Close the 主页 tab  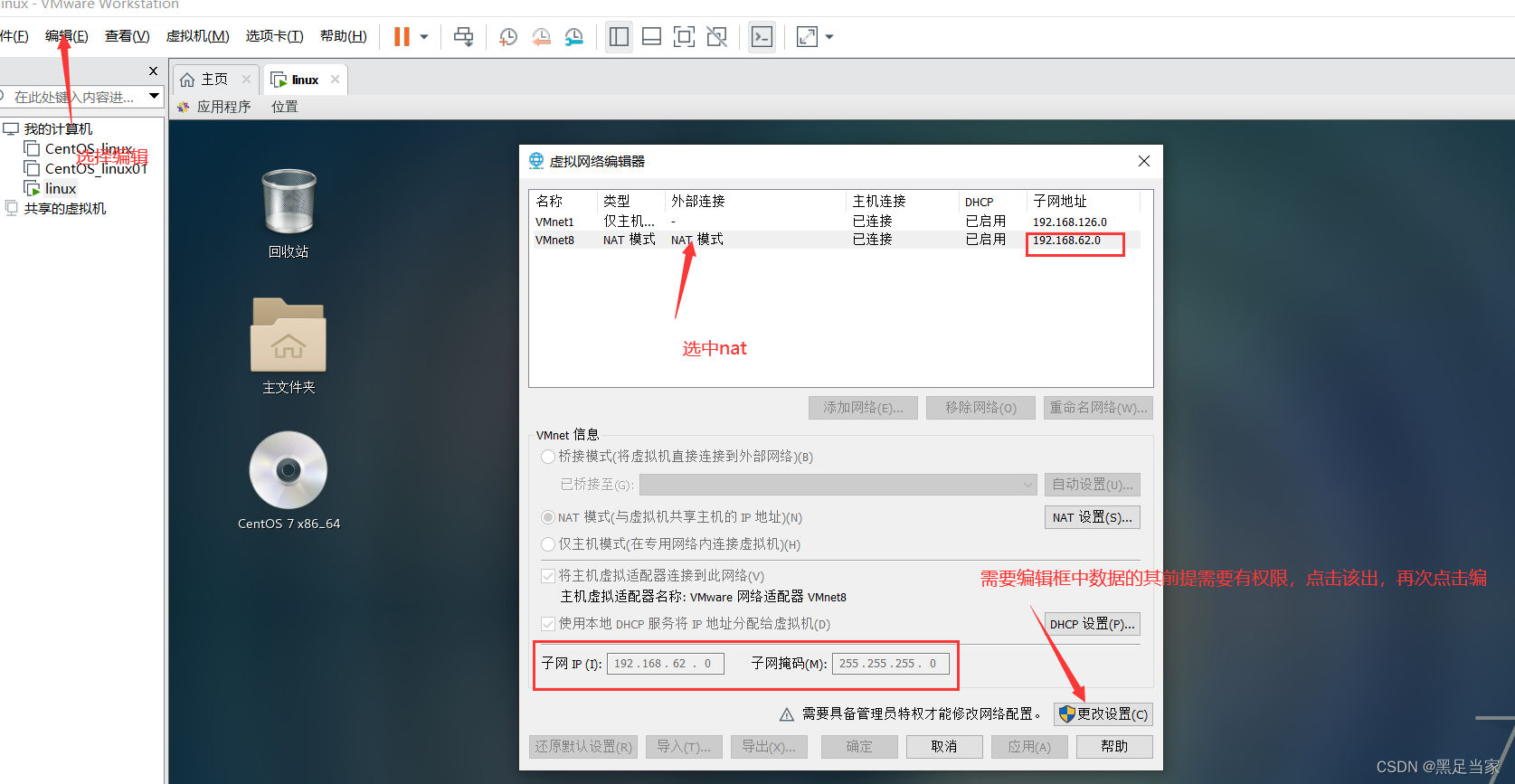246,80
